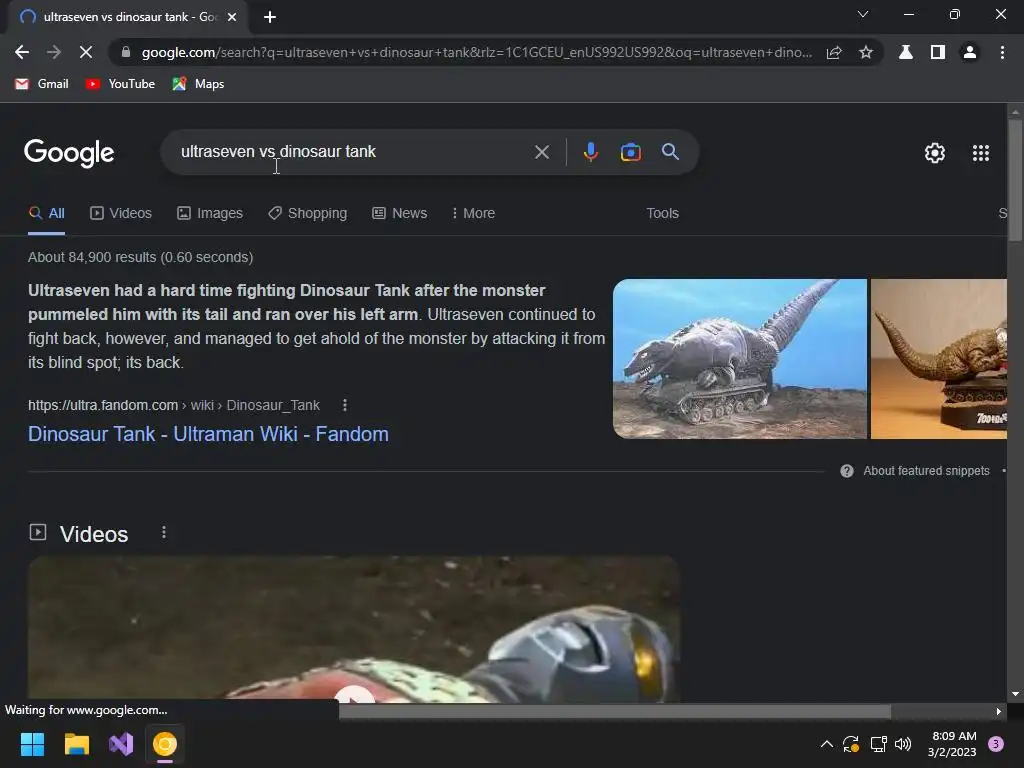
Task: Open the Google apps grid
Action: [981, 153]
